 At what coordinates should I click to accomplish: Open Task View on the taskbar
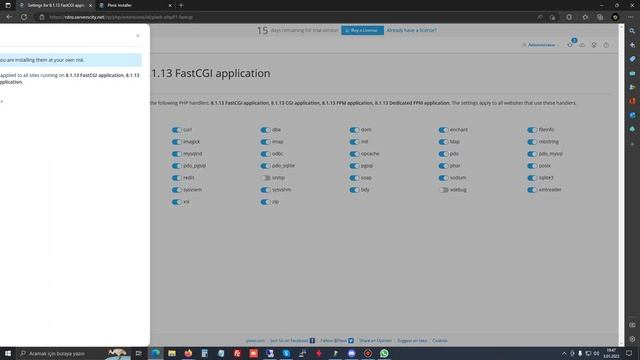point(138,353)
